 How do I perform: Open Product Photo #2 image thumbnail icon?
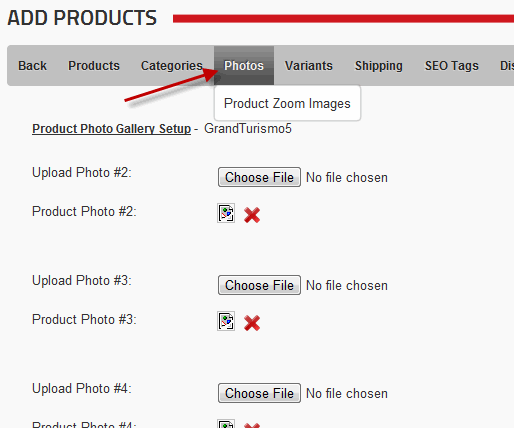[226, 213]
